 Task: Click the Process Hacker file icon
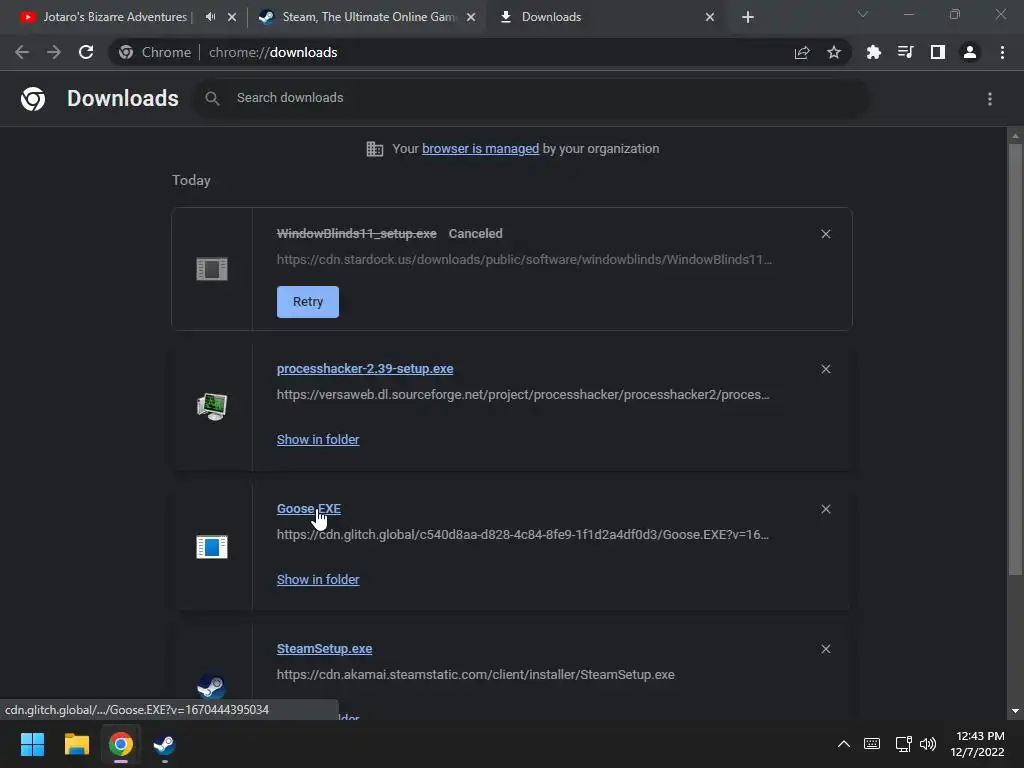(x=212, y=406)
